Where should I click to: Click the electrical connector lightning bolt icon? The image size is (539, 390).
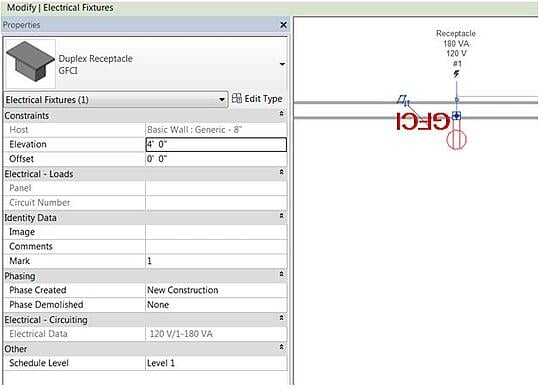point(456,74)
